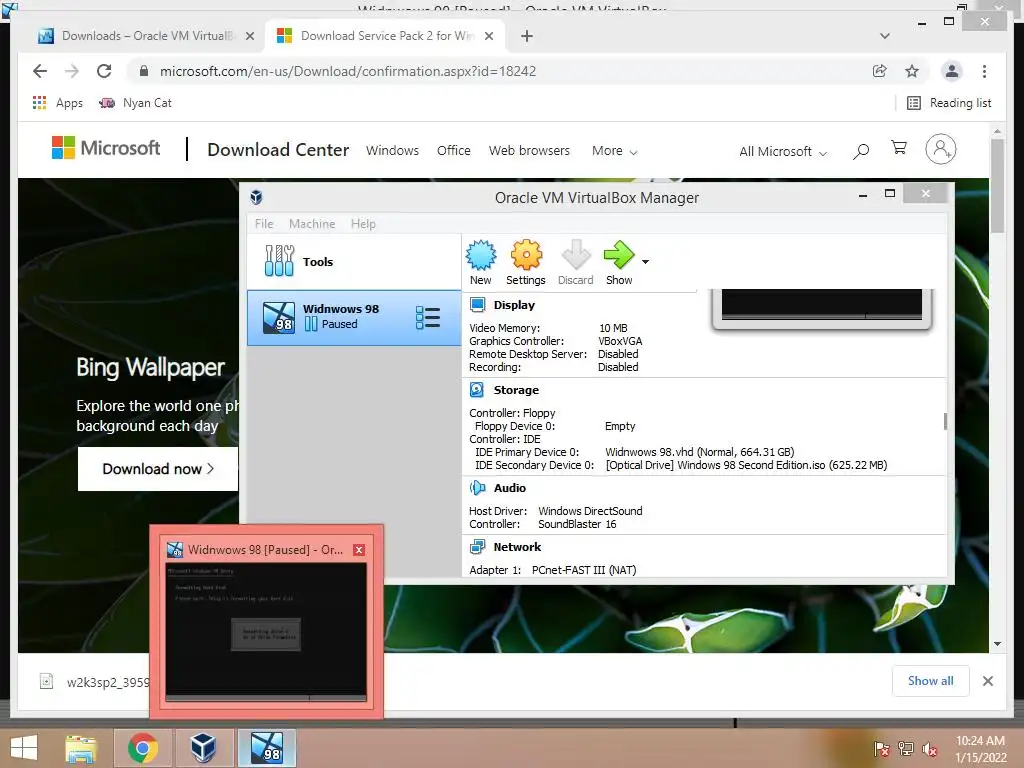Image resolution: width=1024 pixels, height=768 pixels.
Task: Click the New machine icon in VirtualBox
Action: [481, 255]
